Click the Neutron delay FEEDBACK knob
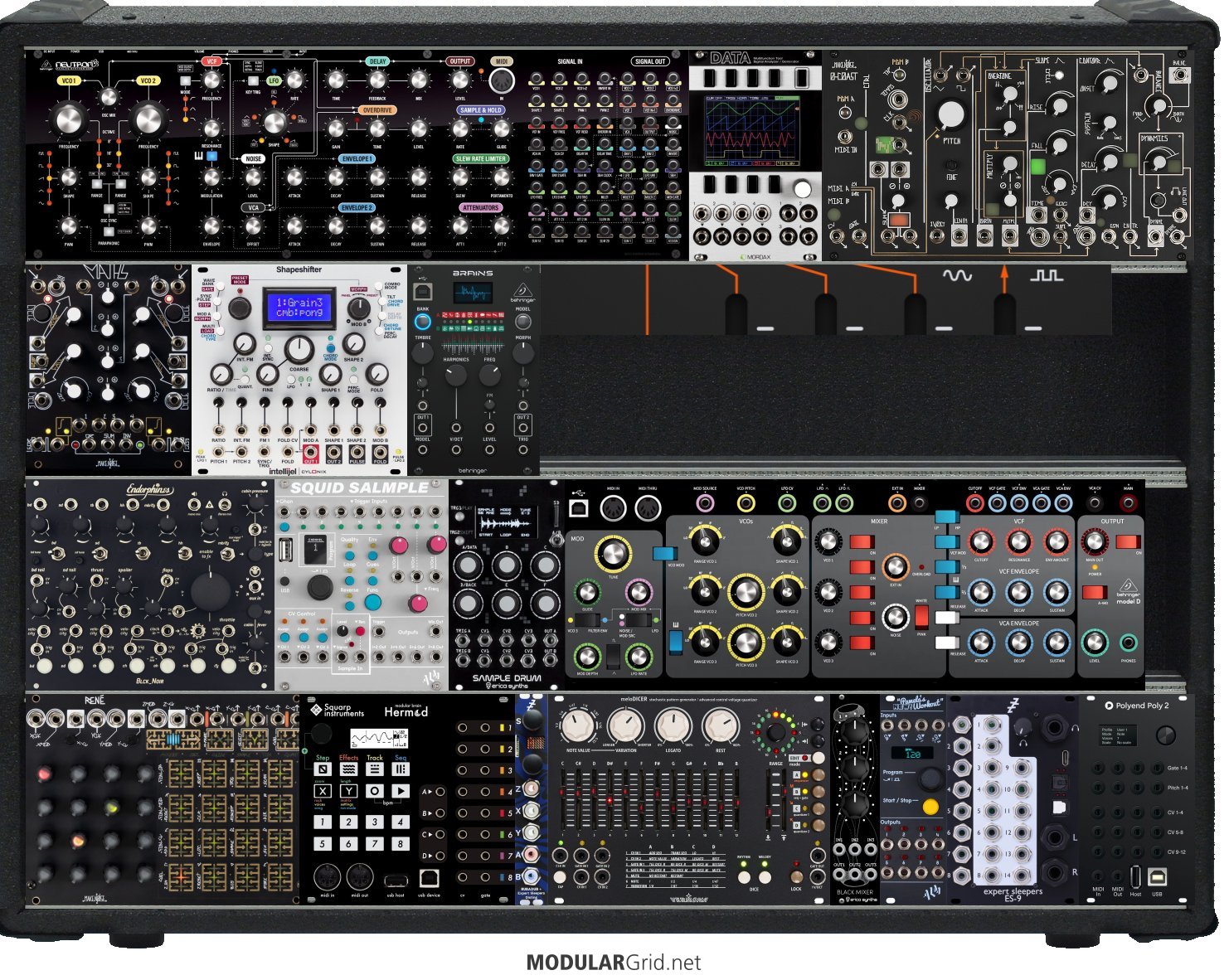 click(x=377, y=80)
